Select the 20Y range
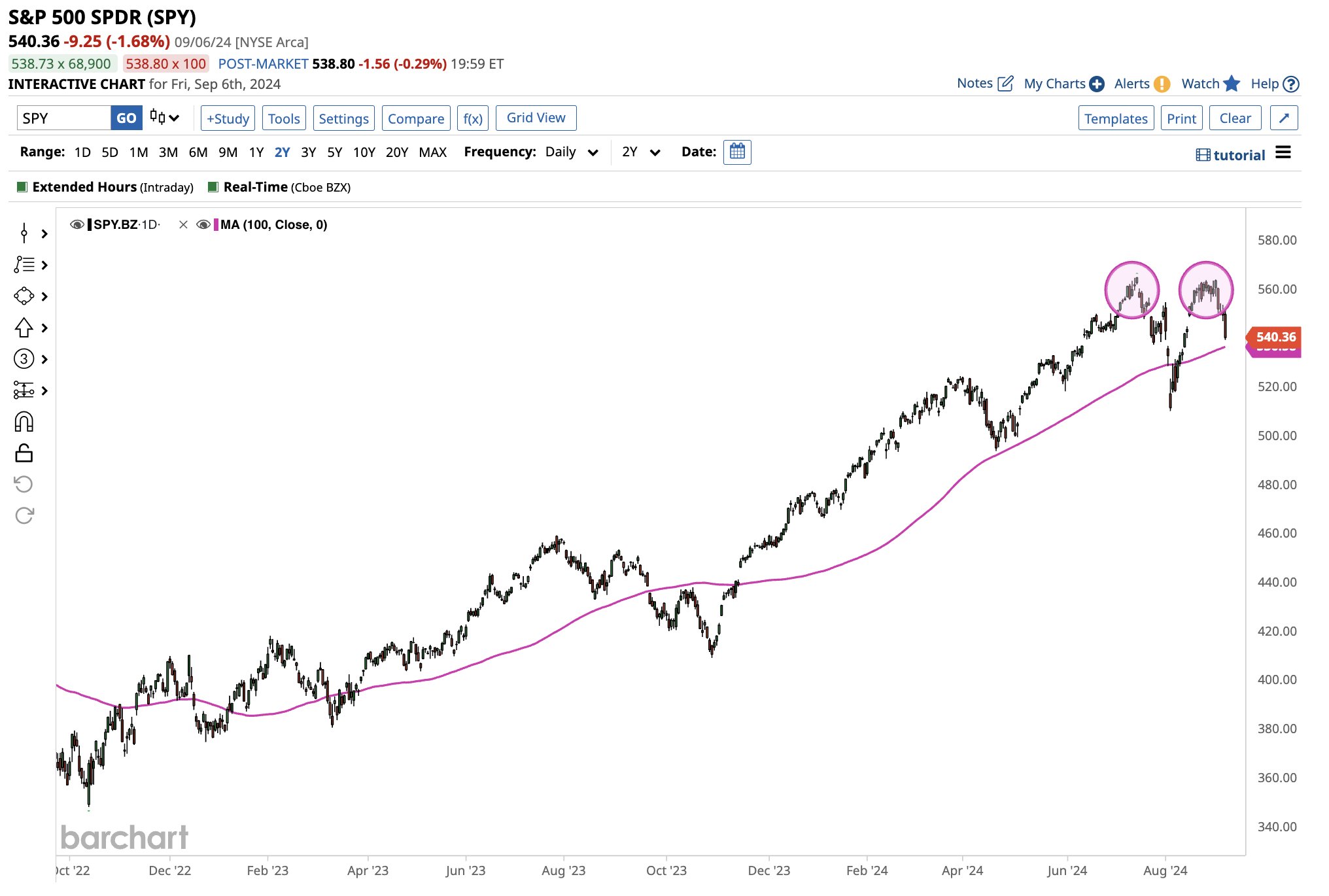Image resolution: width=1329 pixels, height=896 pixels. (x=397, y=152)
